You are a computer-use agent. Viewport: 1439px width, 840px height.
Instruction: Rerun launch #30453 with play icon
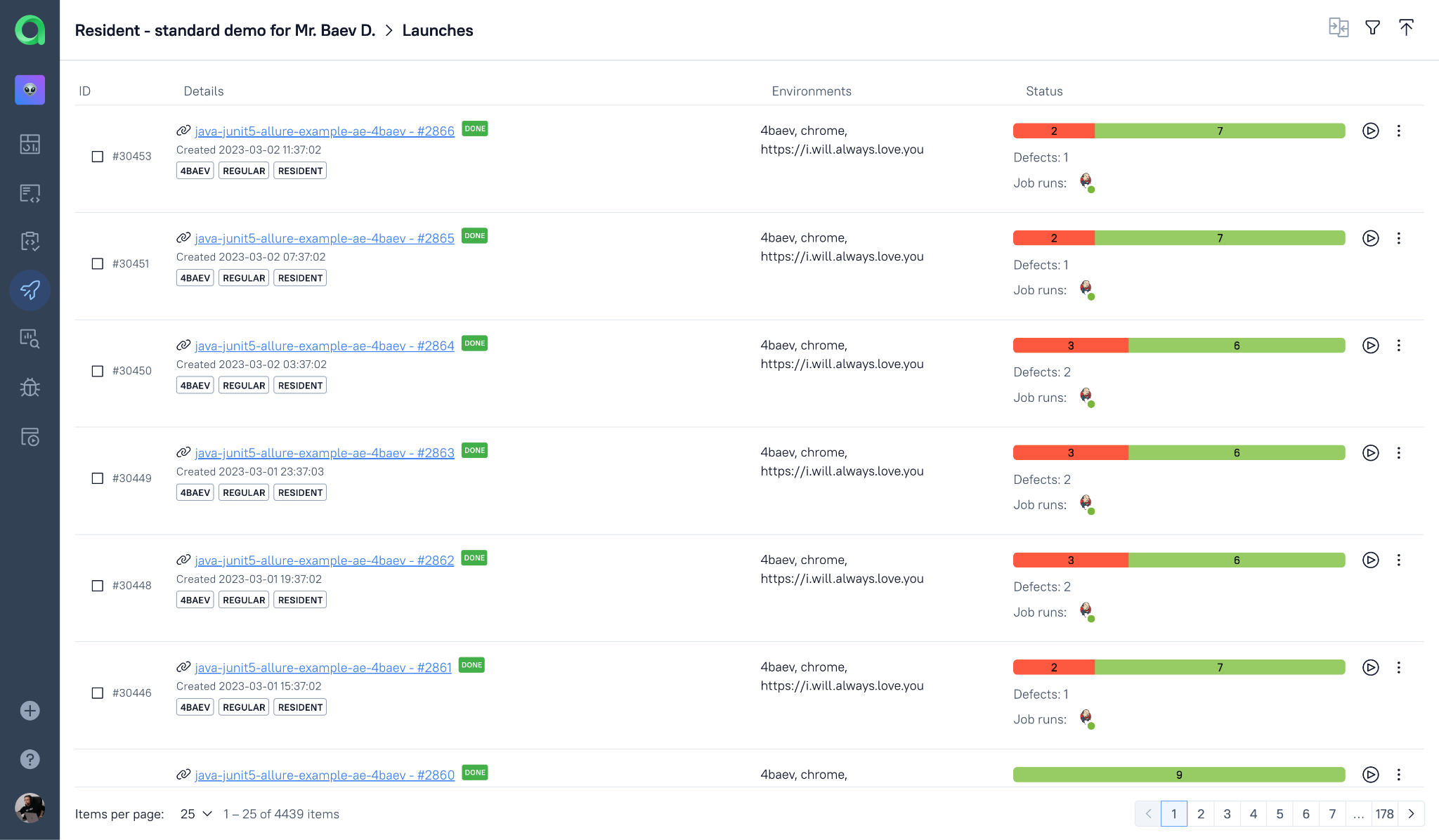1370,131
